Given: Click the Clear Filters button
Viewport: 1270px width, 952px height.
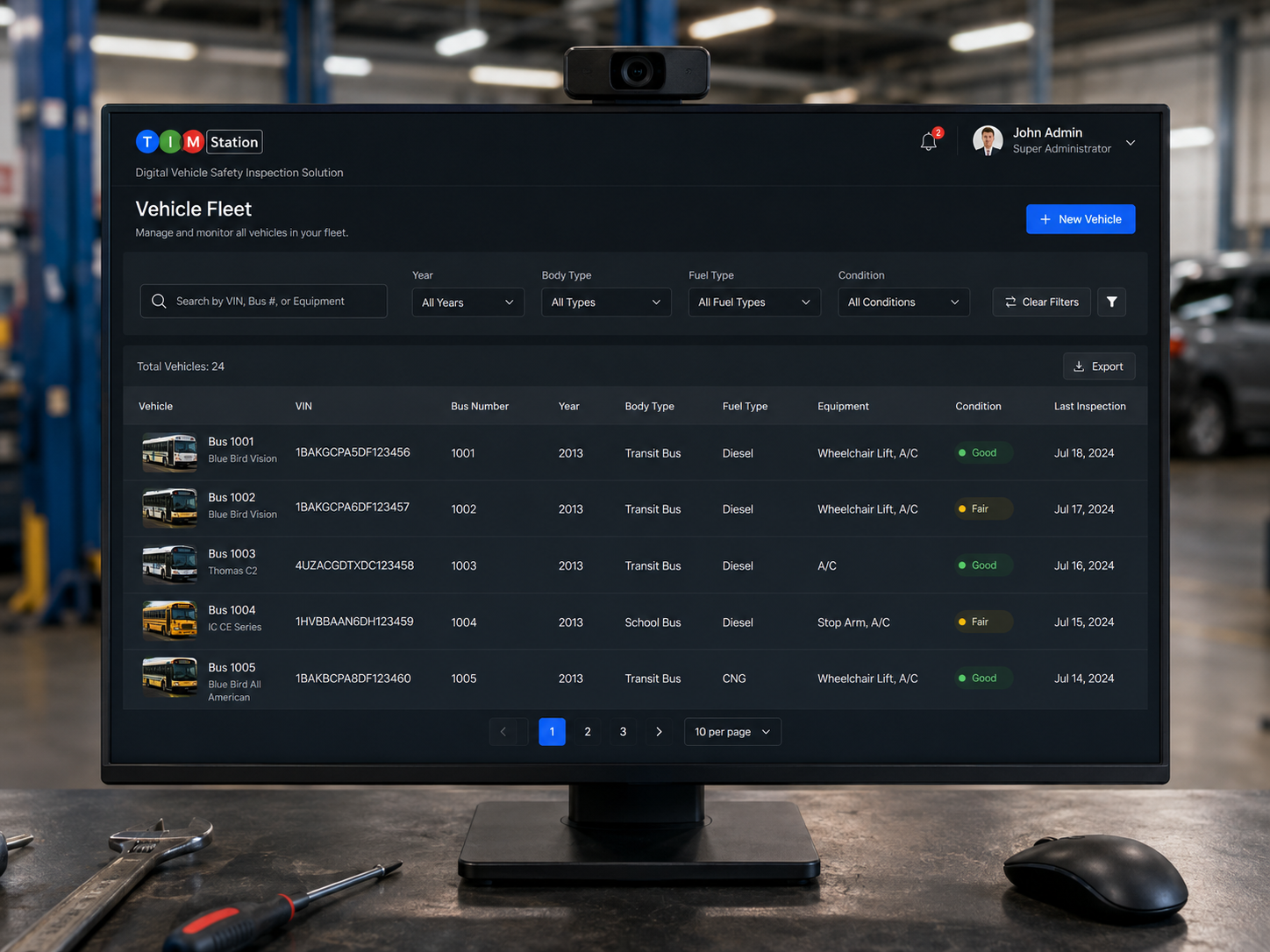Looking at the screenshot, I should point(1042,302).
